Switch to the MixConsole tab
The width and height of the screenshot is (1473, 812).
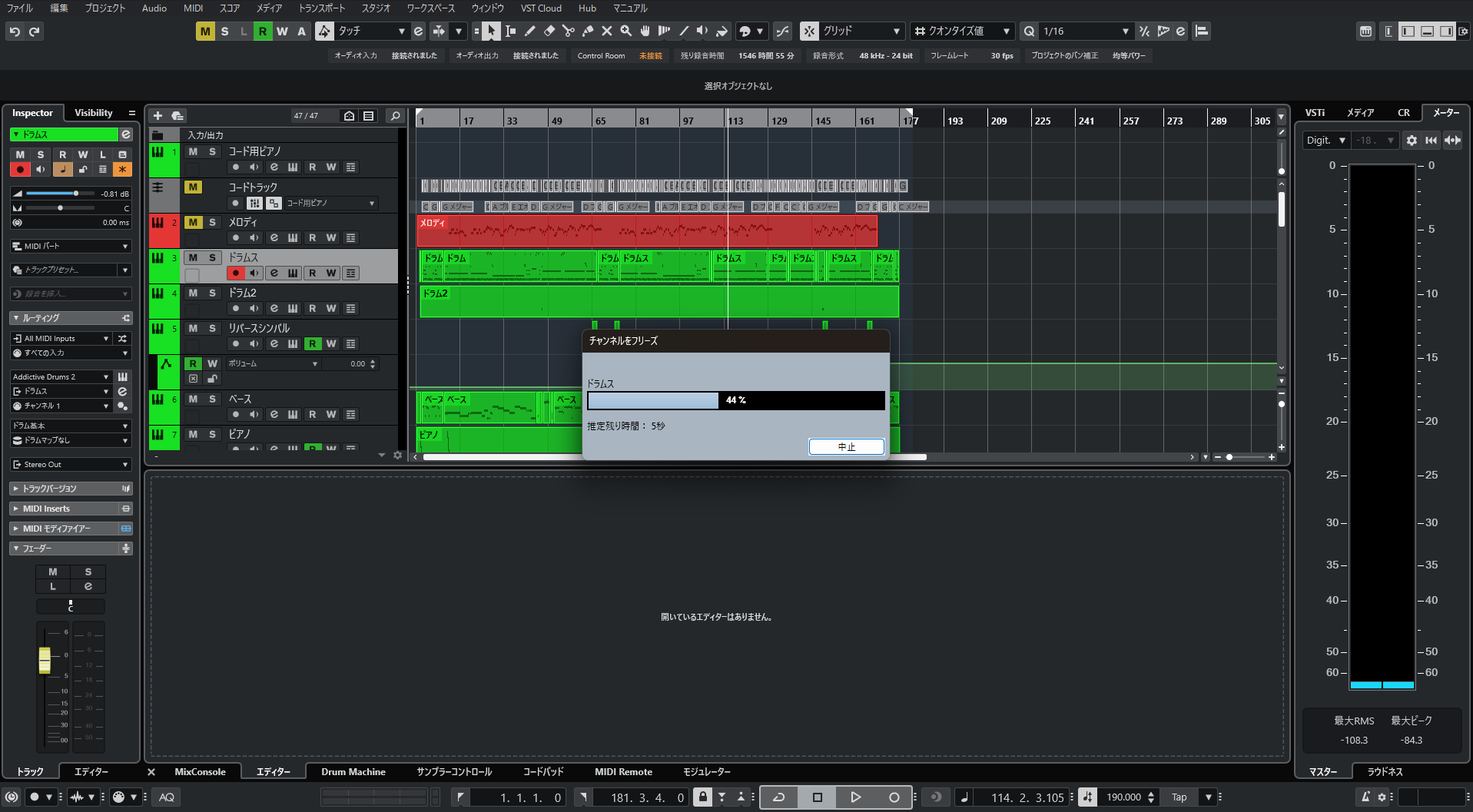(200, 772)
